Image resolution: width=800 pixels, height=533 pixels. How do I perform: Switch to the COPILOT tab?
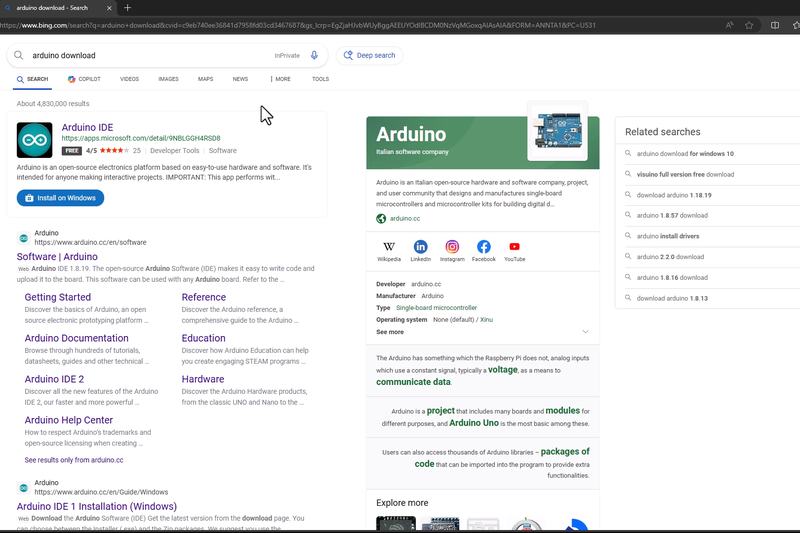84,79
